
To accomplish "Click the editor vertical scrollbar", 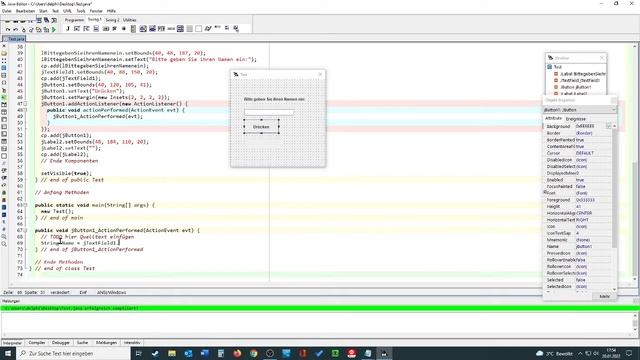I will pos(635,161).
